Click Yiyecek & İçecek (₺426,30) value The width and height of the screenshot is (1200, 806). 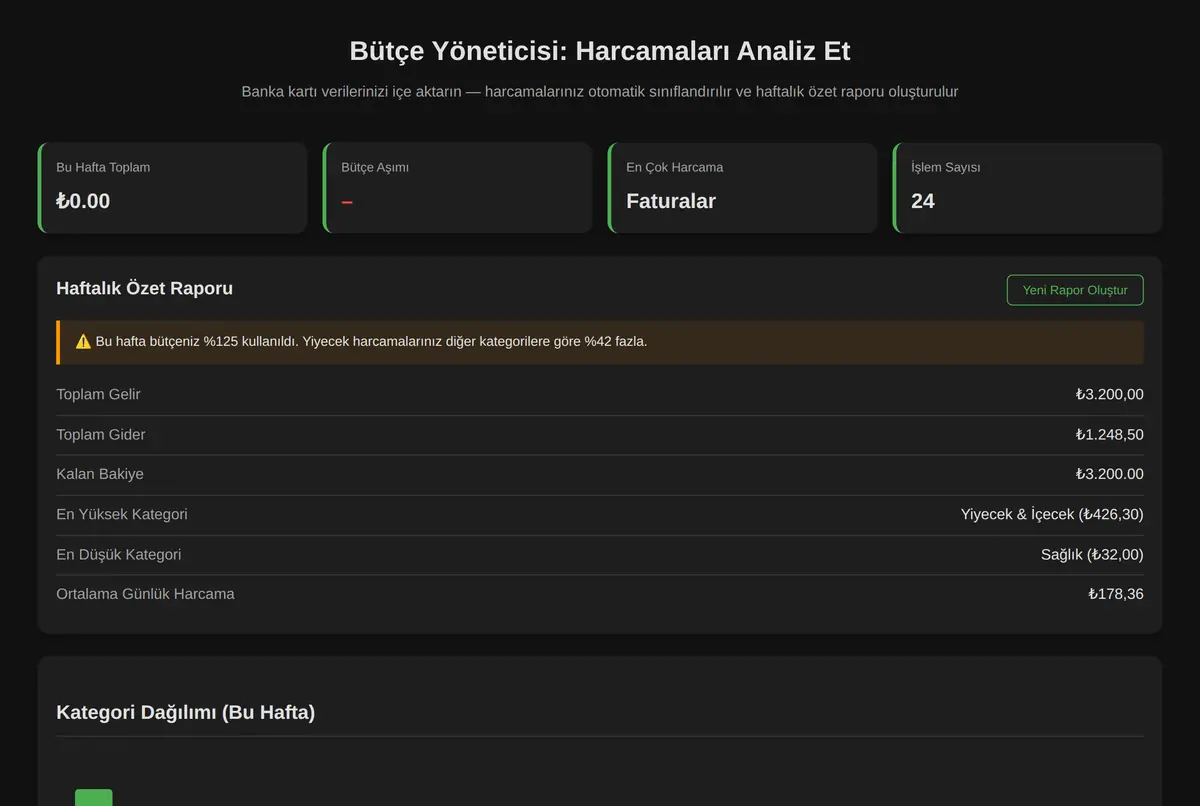click(1052, 514)
